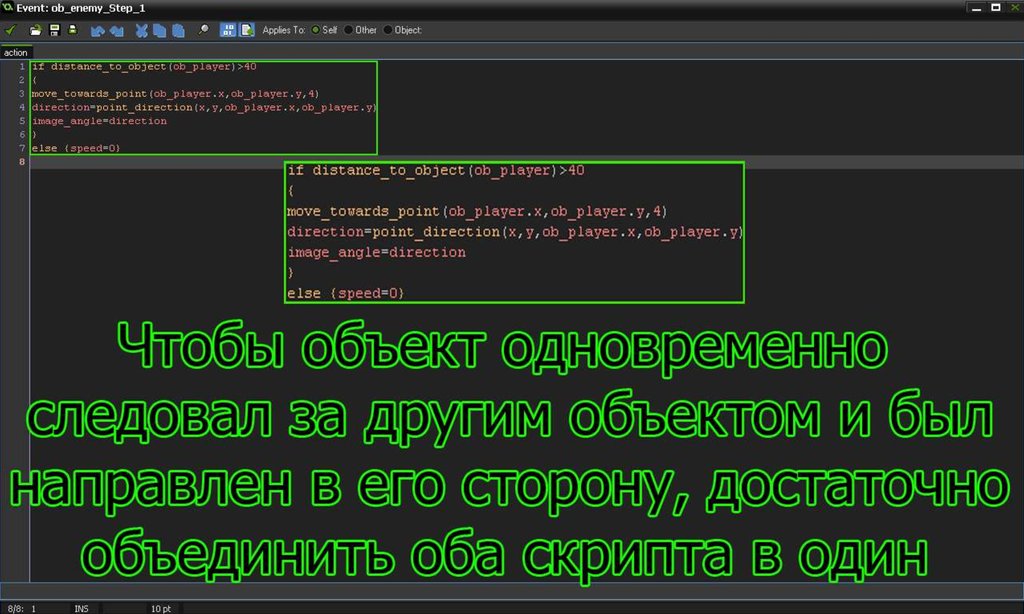Screen dimensions: 1024x614
Task: Switch to the action tab
Action: coord(16,52)
